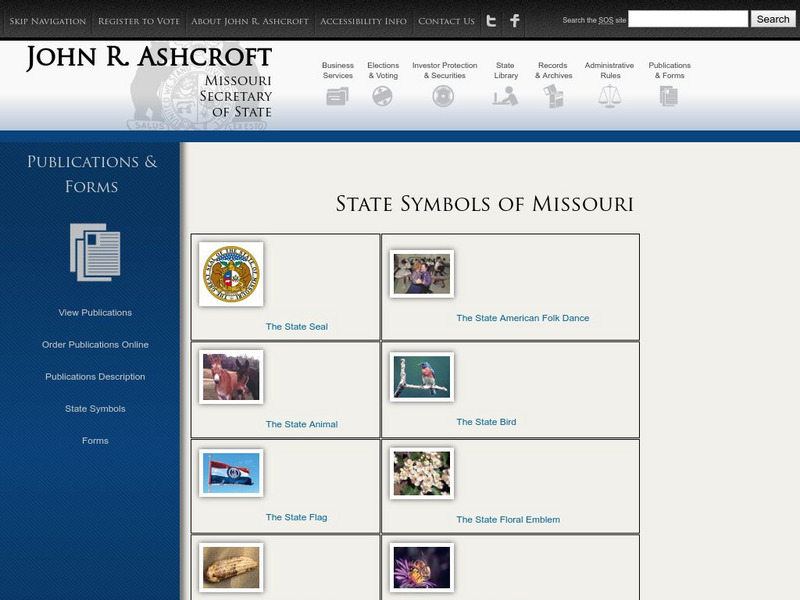This screenshot has width=800, height=600.
Task: Follow The State Seal link
Action: pos(296,327)
